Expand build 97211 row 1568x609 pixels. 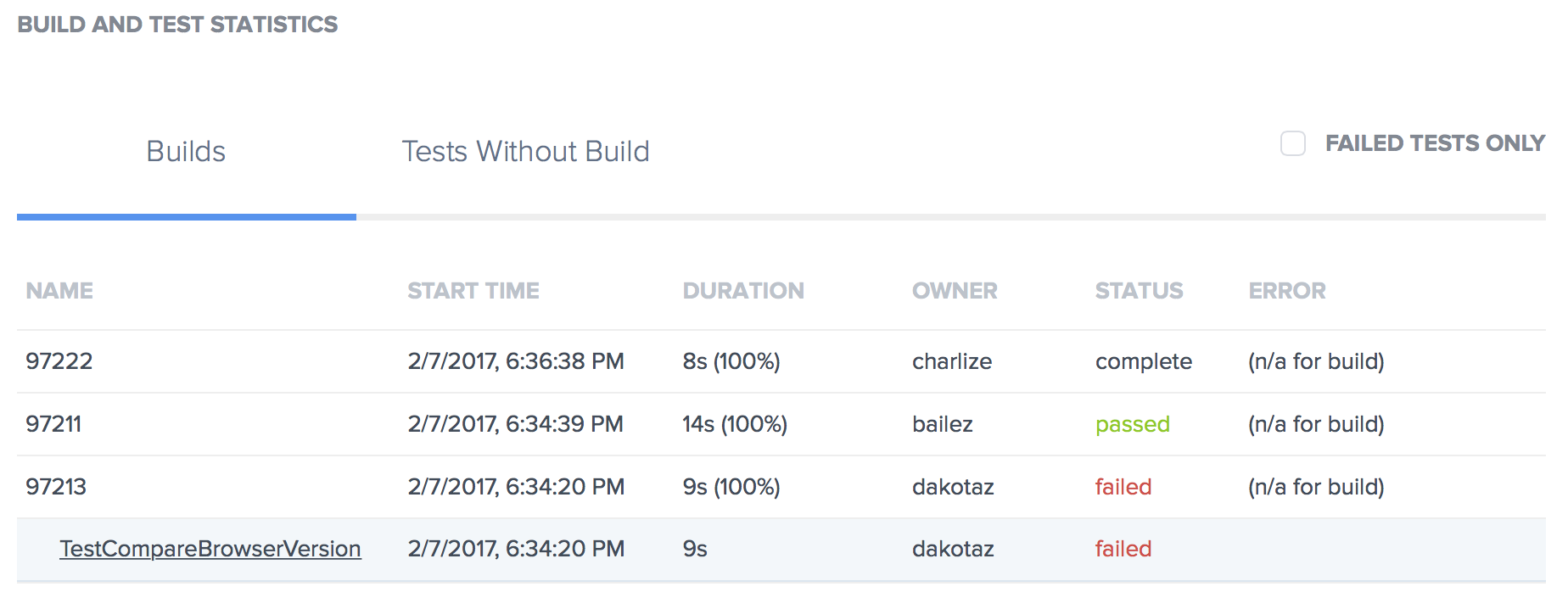pos(53,424)
